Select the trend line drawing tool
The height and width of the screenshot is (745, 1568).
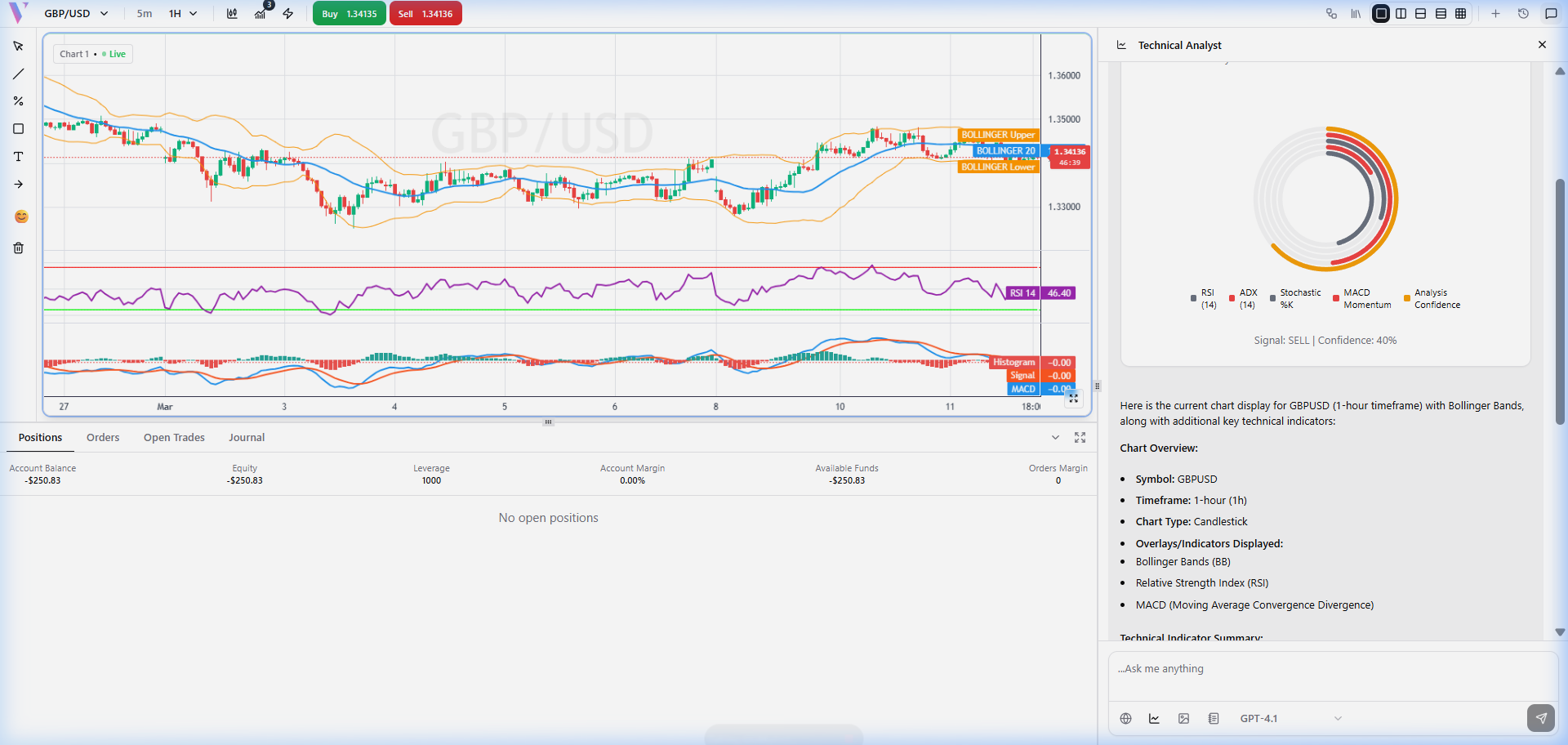click(x=18, y=74)
